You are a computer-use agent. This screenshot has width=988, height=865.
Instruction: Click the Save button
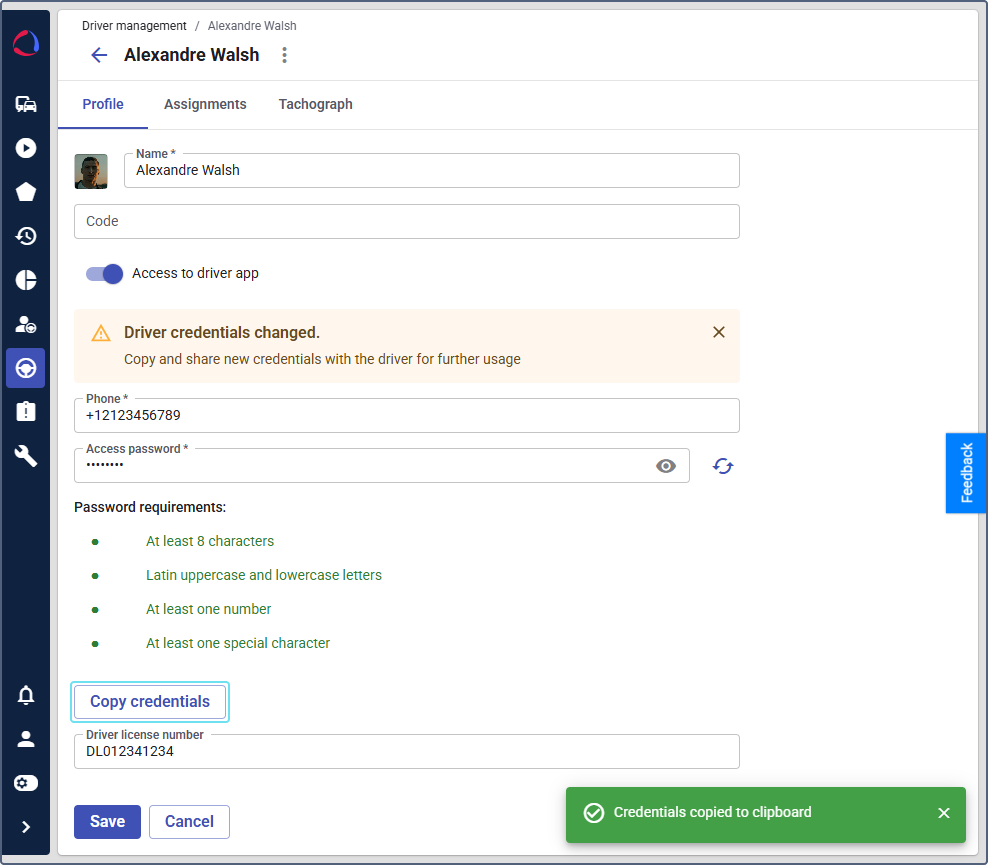(107, 821)
